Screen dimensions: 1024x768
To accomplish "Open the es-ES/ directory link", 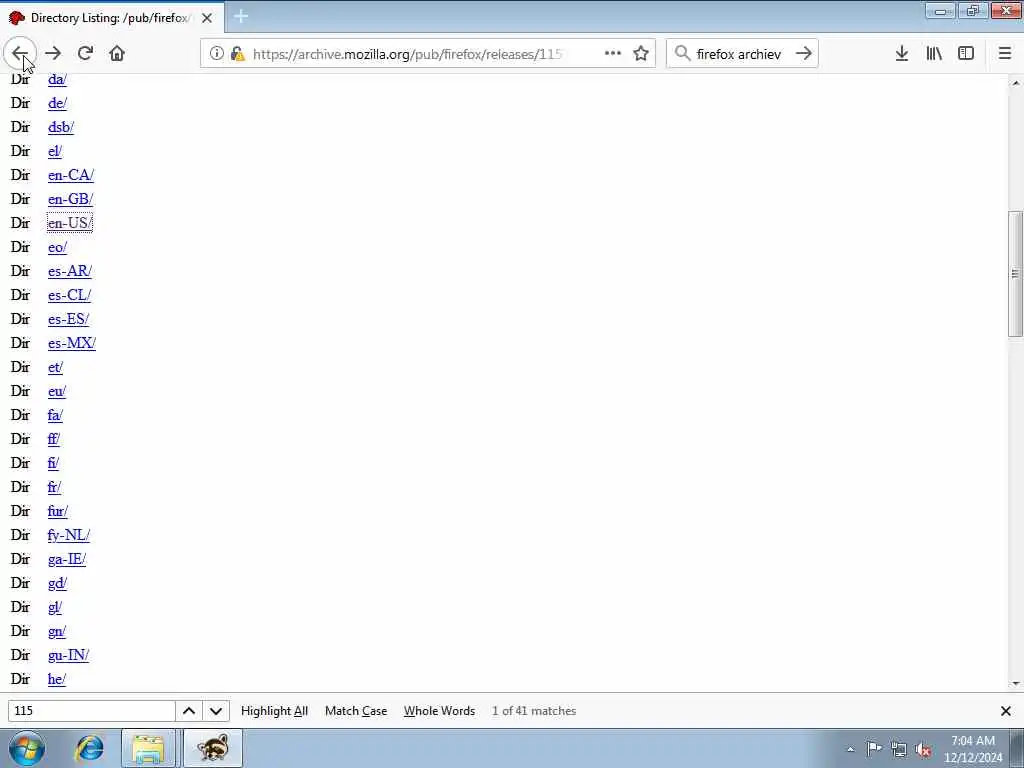I will point(68,319).
